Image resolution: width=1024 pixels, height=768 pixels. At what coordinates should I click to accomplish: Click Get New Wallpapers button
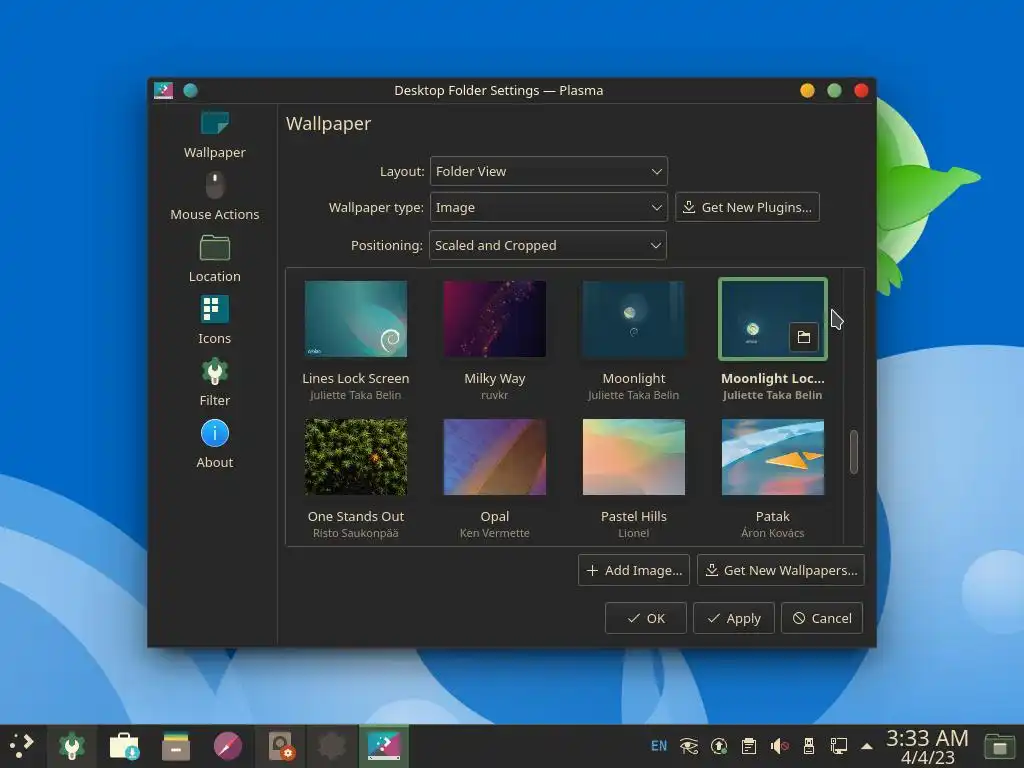pyautogui.click(x=781, y=570)
